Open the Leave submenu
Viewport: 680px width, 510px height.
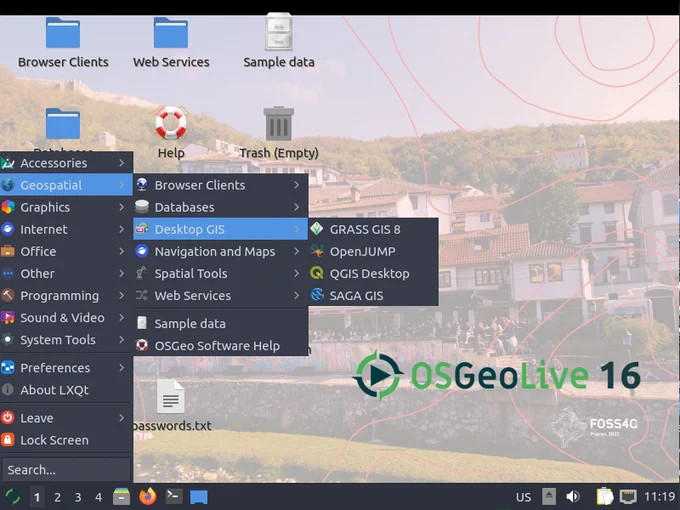66,418
